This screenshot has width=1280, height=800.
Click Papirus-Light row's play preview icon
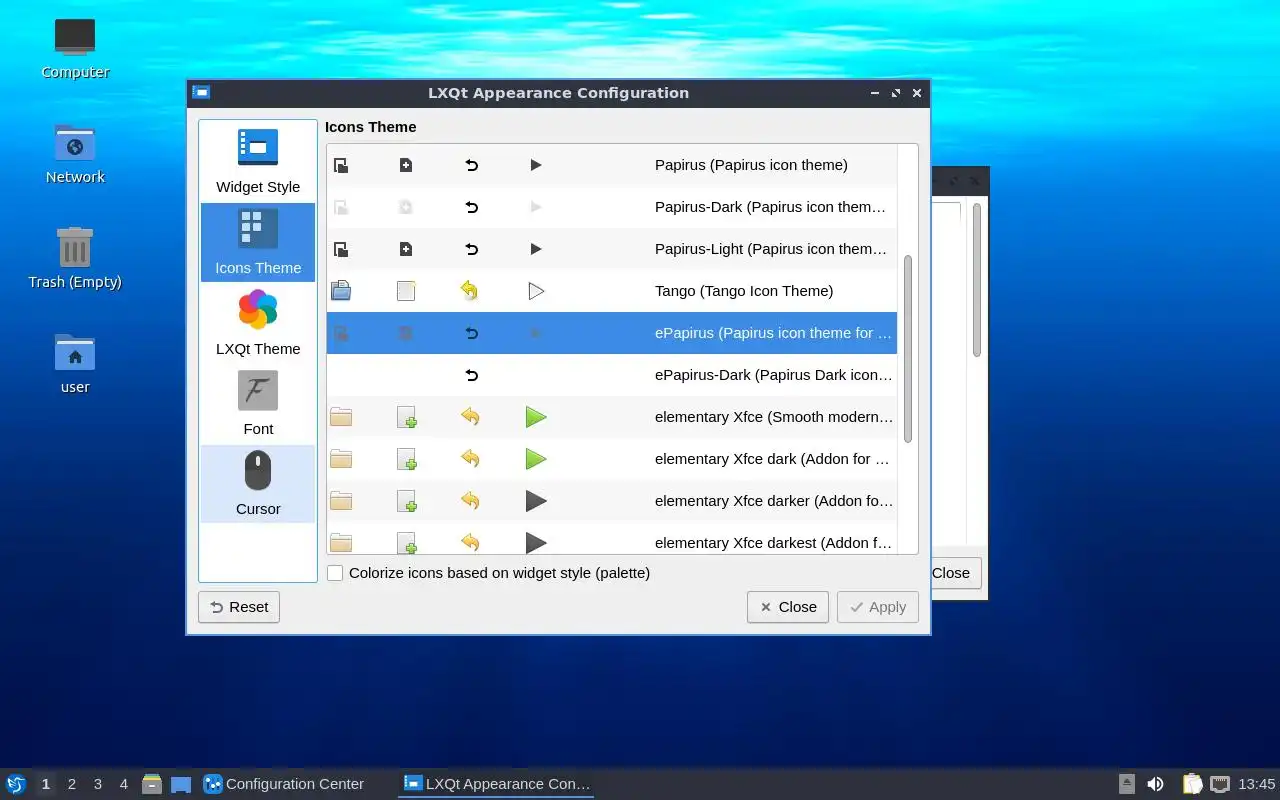pos(536,249)
